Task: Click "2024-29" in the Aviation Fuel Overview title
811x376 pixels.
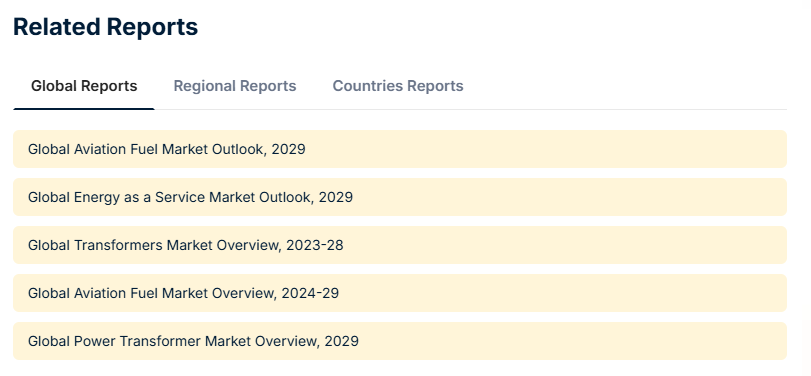Action: coord(310,293)
